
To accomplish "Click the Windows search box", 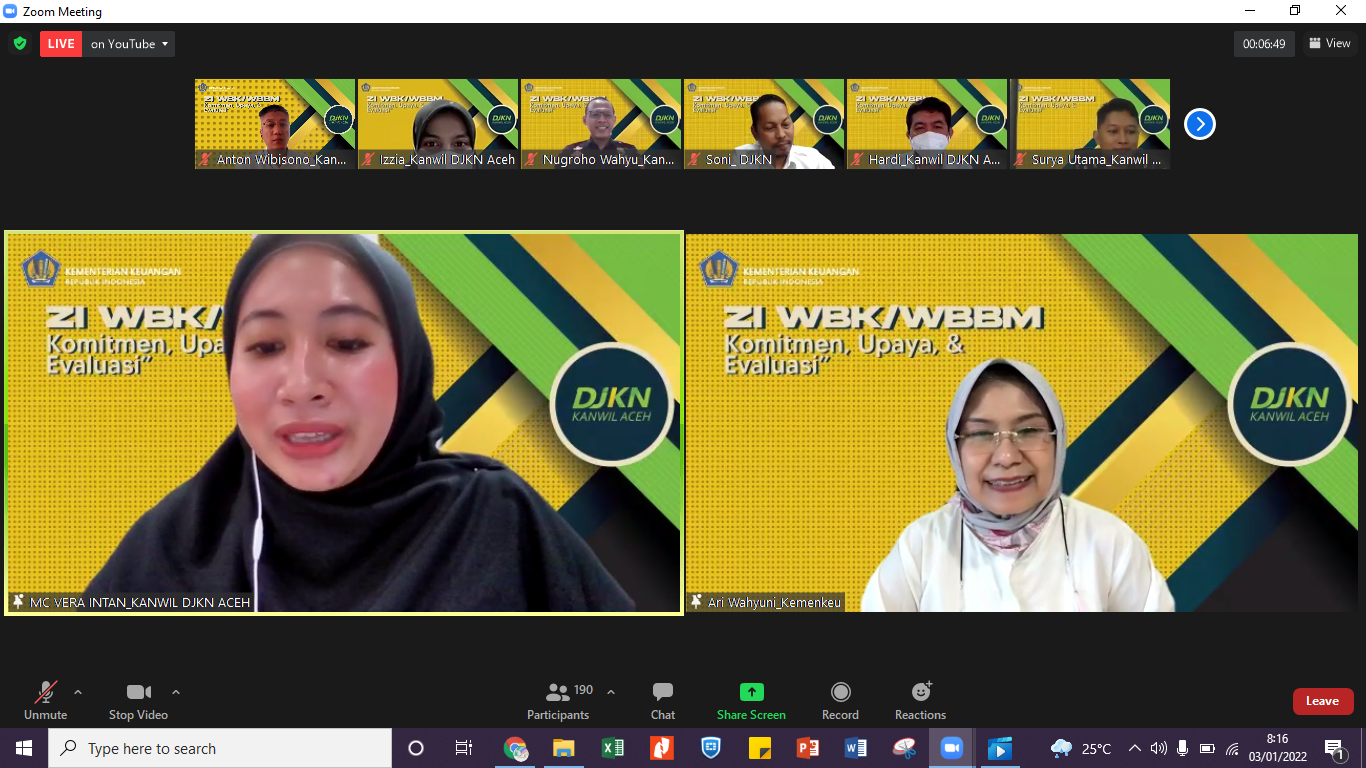I will pyautogui.click(x=220, y=748).
